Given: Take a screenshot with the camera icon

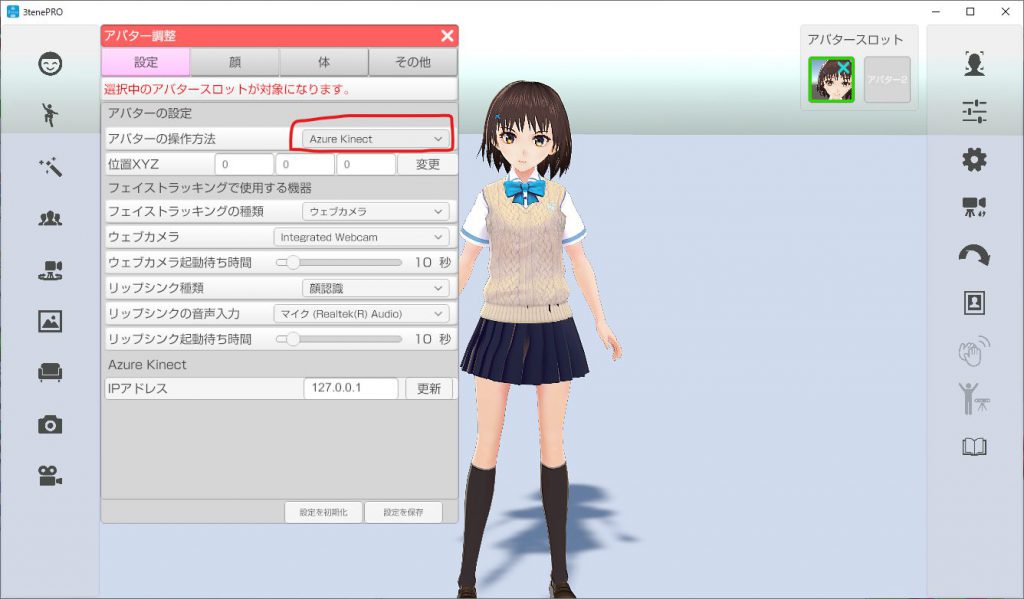Looking at the screenshot, I should [50, 425].
